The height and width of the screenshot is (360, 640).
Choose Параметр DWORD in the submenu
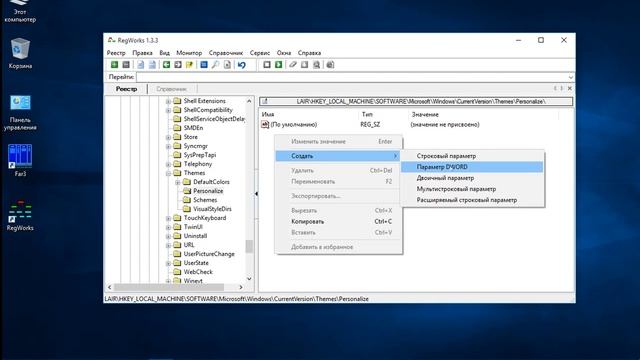tap(472, 167)
